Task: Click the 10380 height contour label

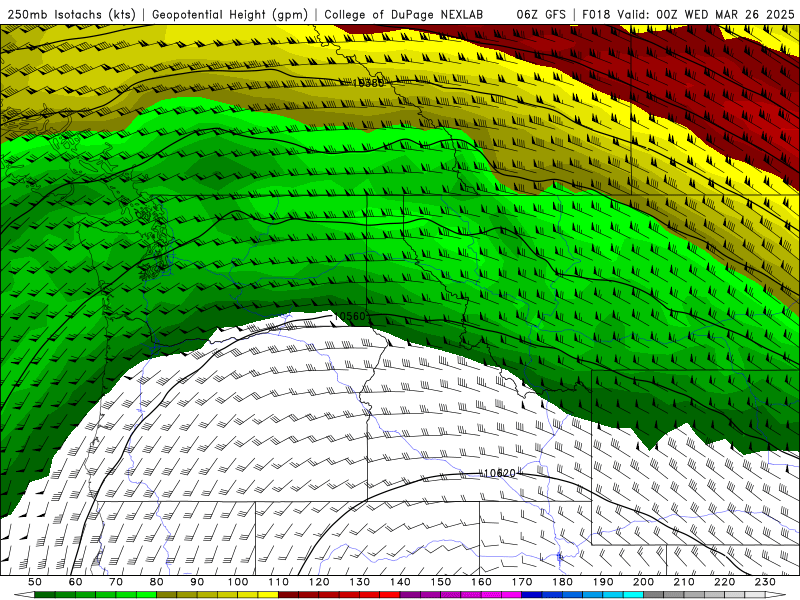Action: click(x=368, y=82)
